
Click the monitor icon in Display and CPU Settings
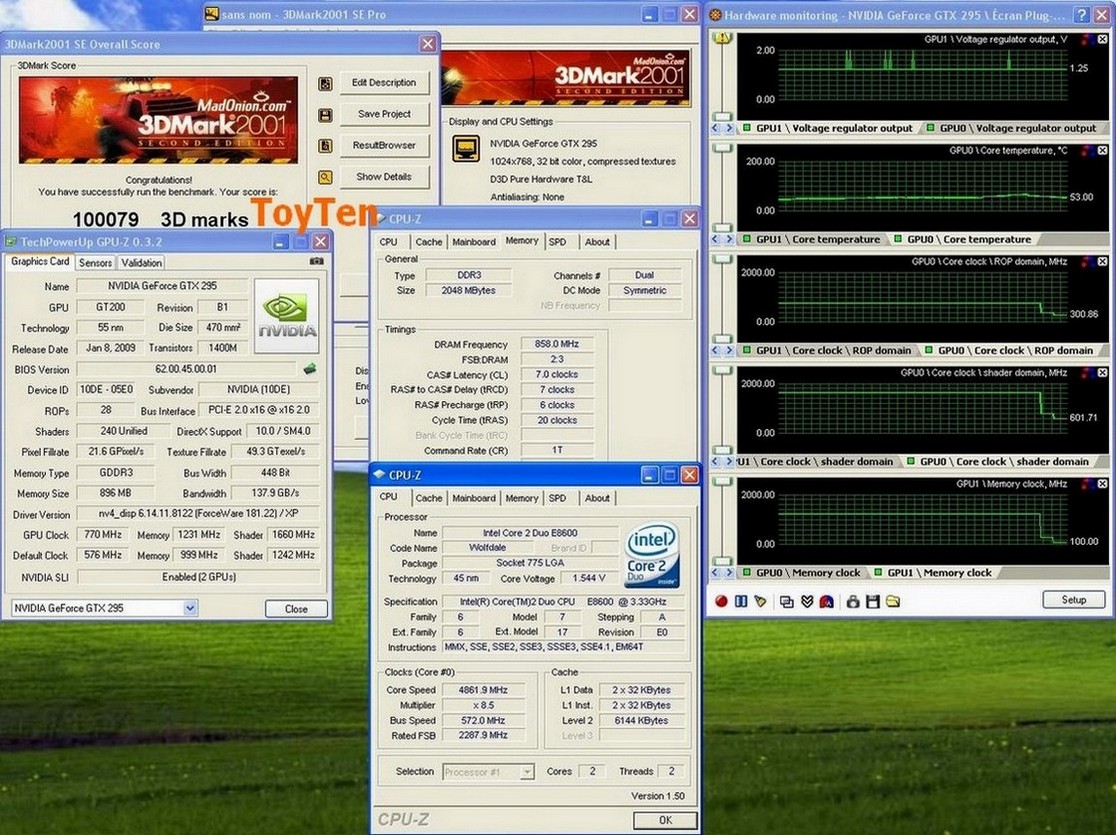pos(466,149)
